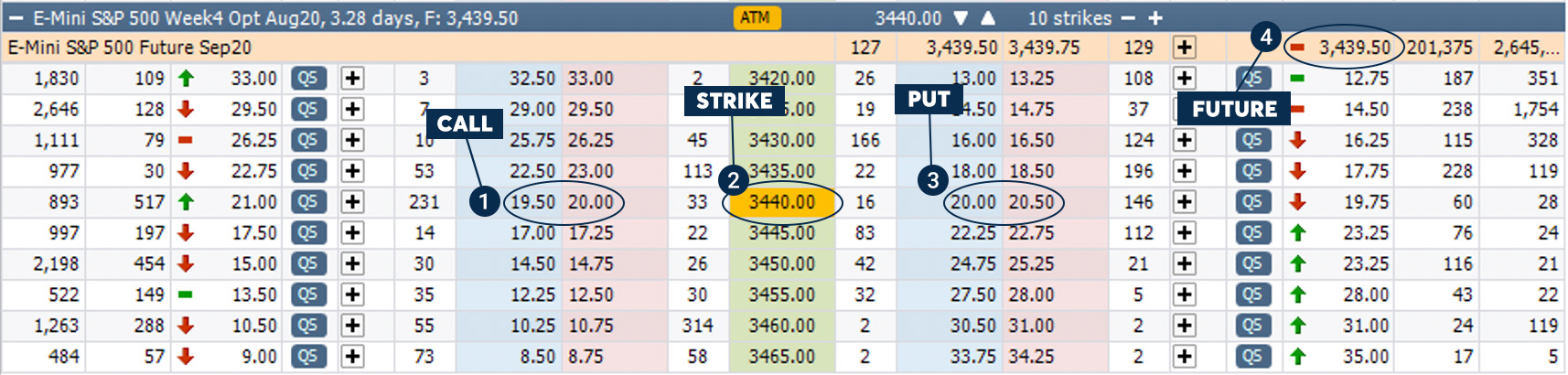The width and height of the screenshot is (1568, 375).
Task: Click call plus icon on 3440.00 row
Action: click(x=353, y=202)
